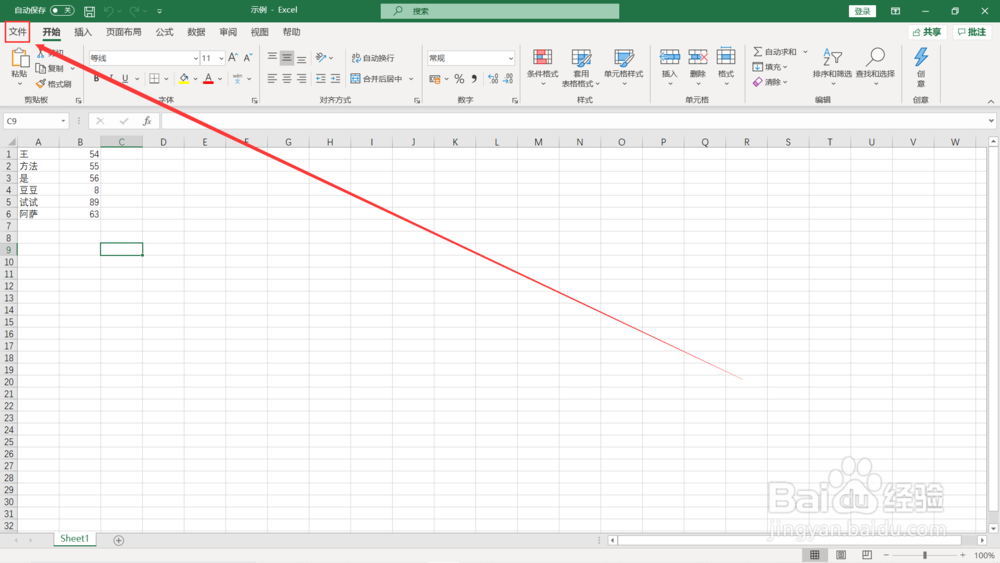Adjust the zoom slider handle
The image size is (1000, 563).
pyautogui.click(x=925, y=555)
